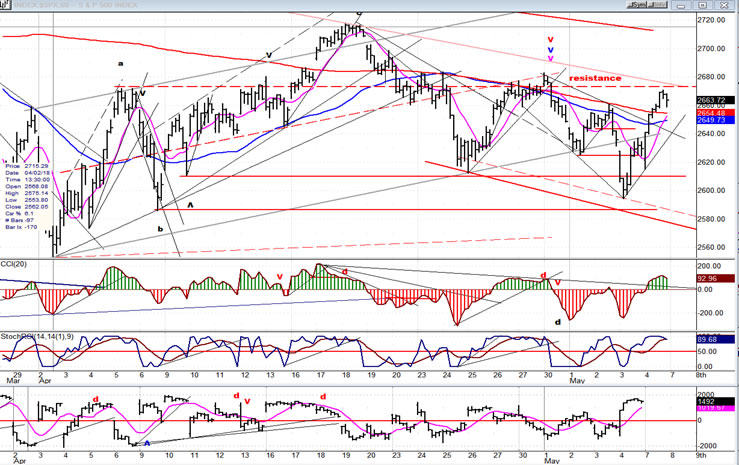
Task: Select the black 'a' wave label near April 5
Action: click(121, 64)
